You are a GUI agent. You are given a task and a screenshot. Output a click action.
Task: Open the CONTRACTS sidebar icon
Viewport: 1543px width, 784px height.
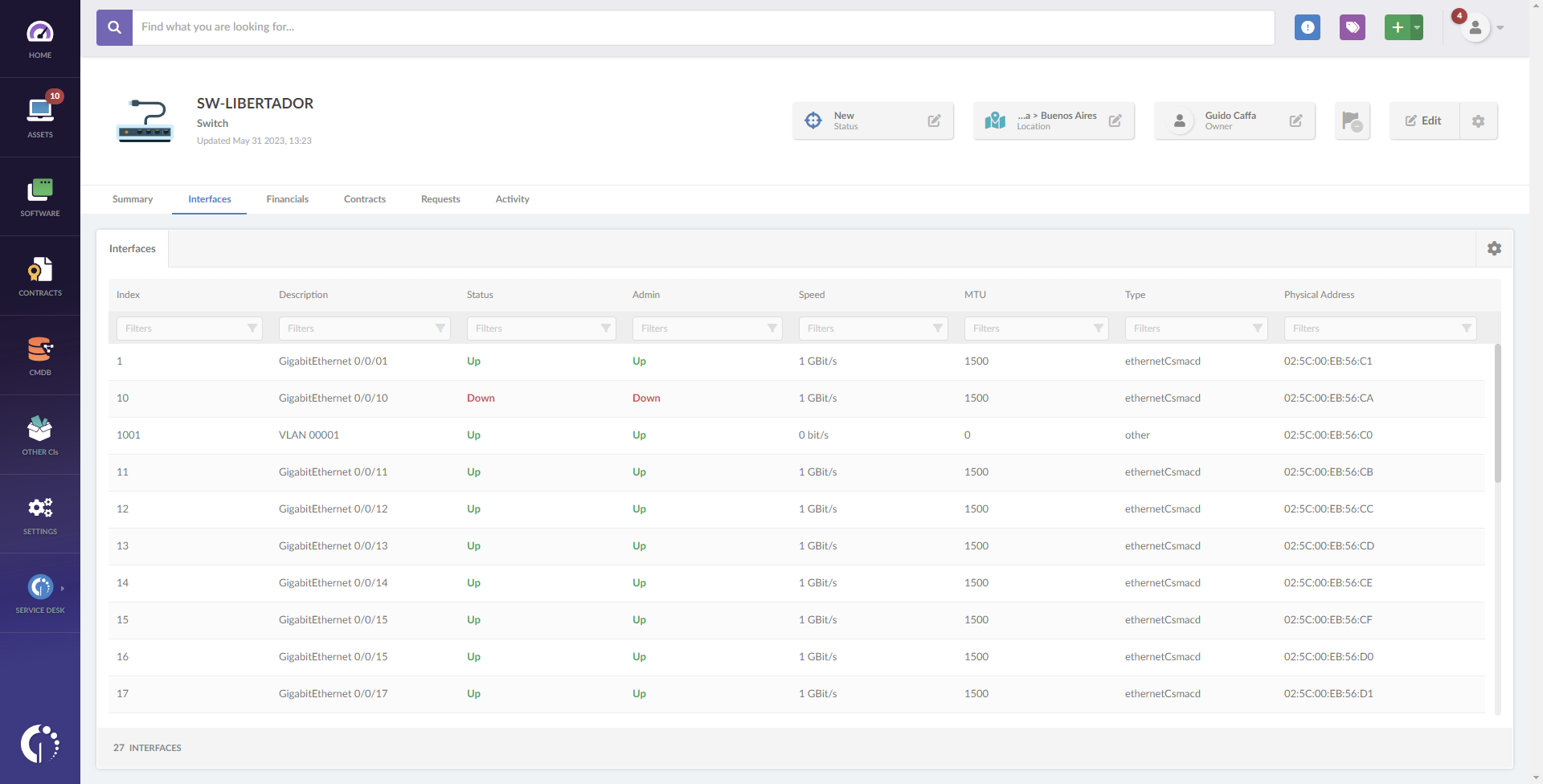point(40,274)
